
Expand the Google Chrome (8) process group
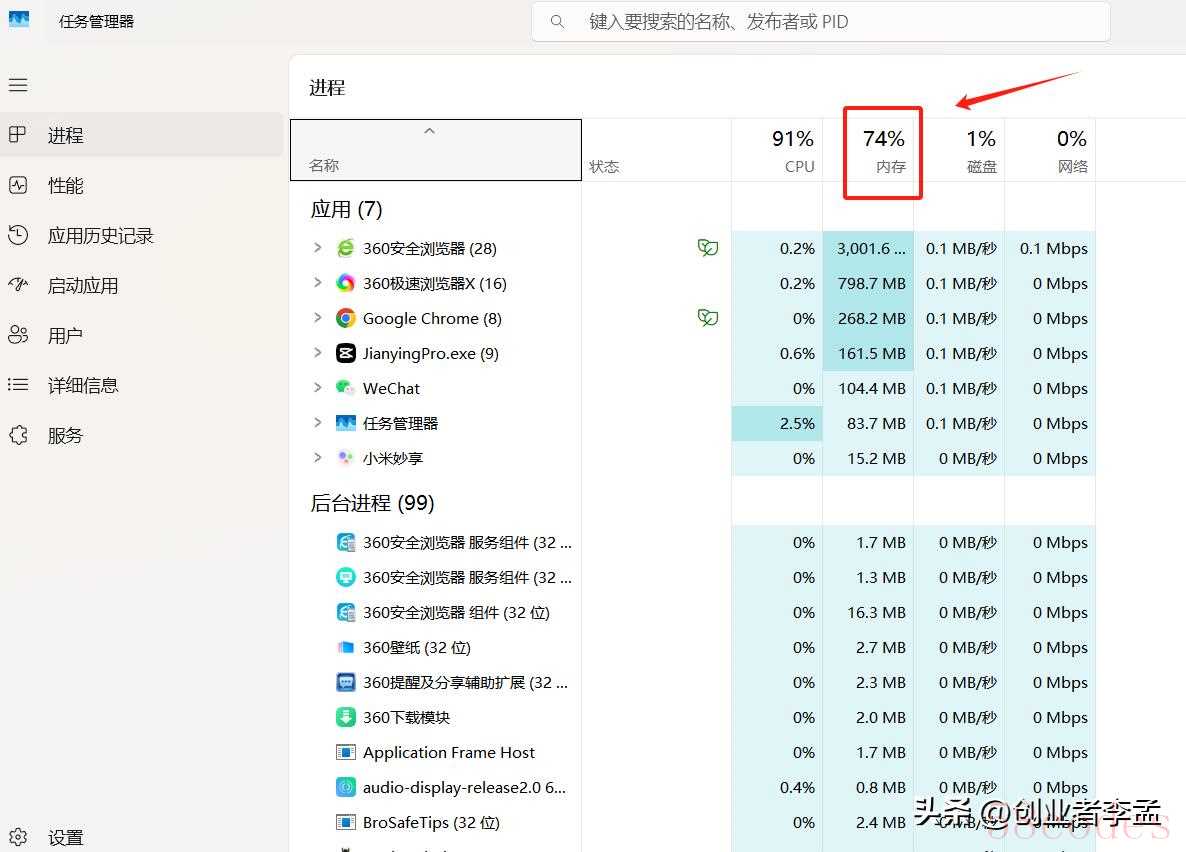pos(318,317)
